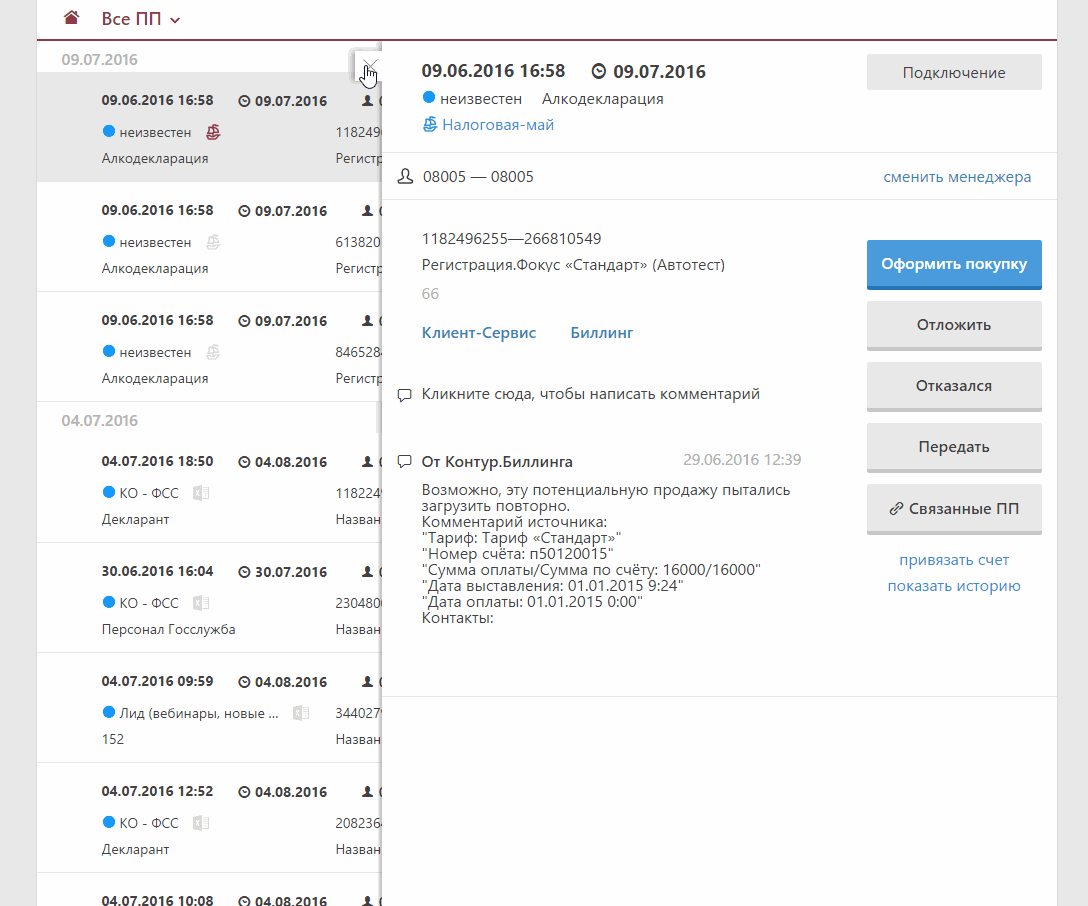Open the 'Клиент-Сервис' link
This screenshot has width=1088, height=906.
tap(479, 332)
